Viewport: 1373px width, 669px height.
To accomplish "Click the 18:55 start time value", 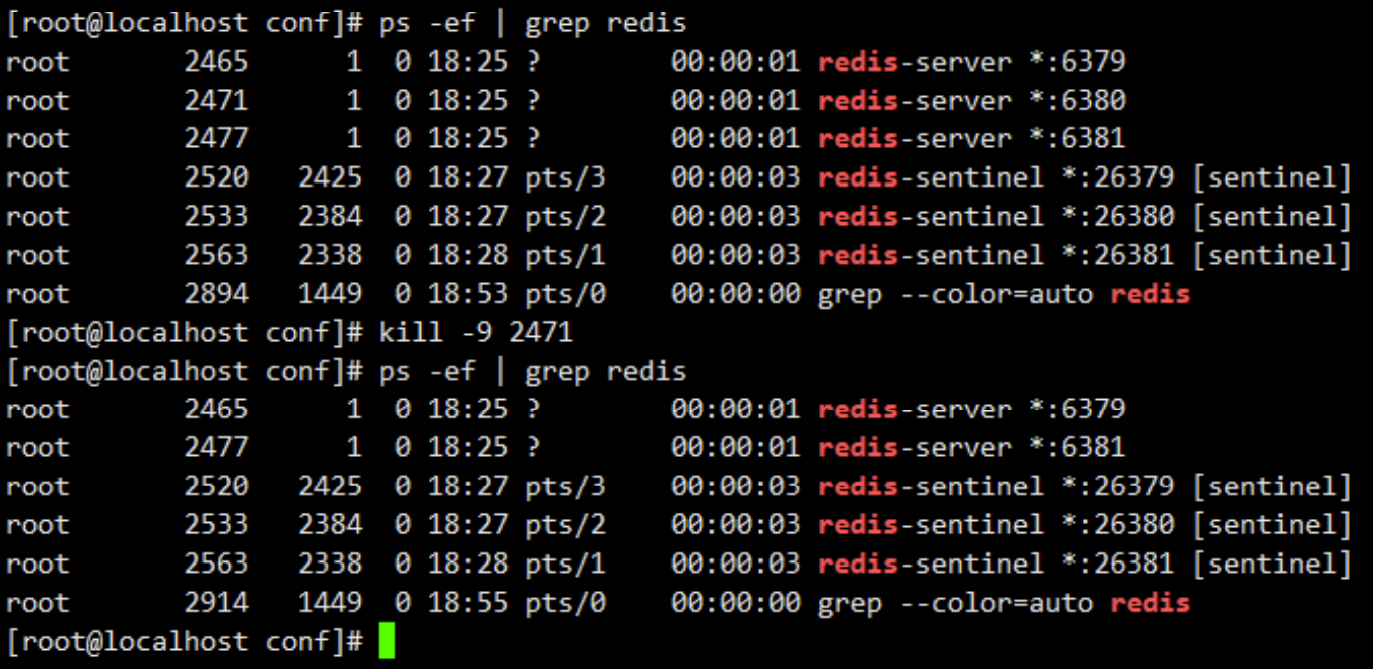I will tap(468, 603).
